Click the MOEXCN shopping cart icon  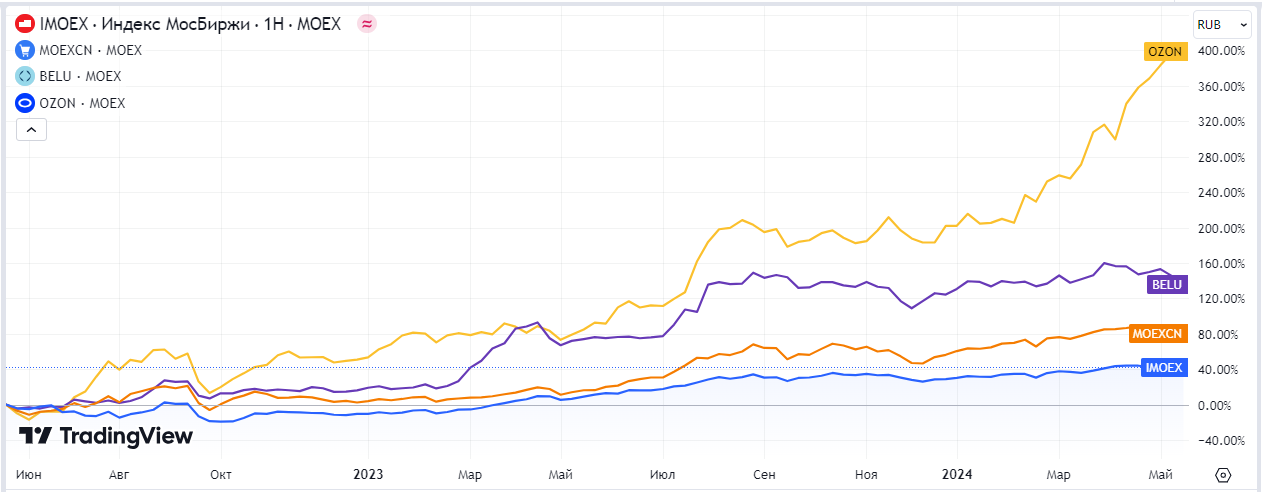click(x=25, y=50)
